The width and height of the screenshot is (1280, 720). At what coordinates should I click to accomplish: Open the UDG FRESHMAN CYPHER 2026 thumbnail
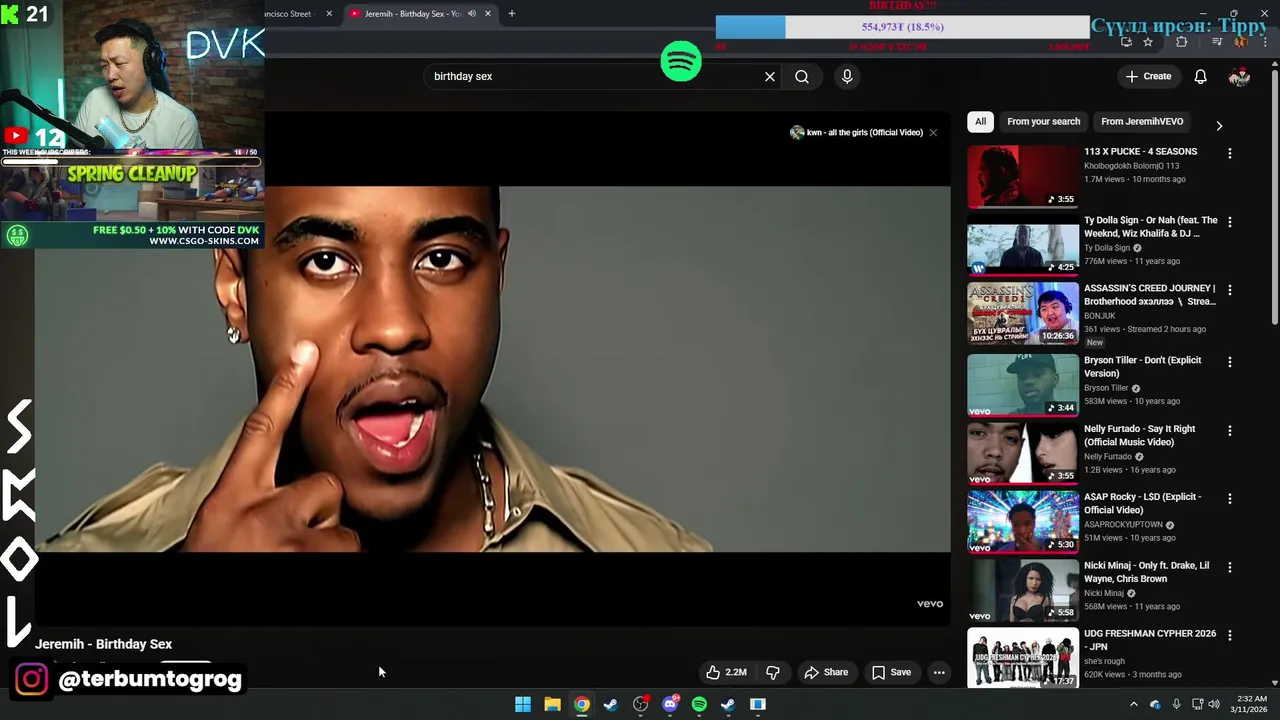pyautogui.click(x=1022, y=658)
